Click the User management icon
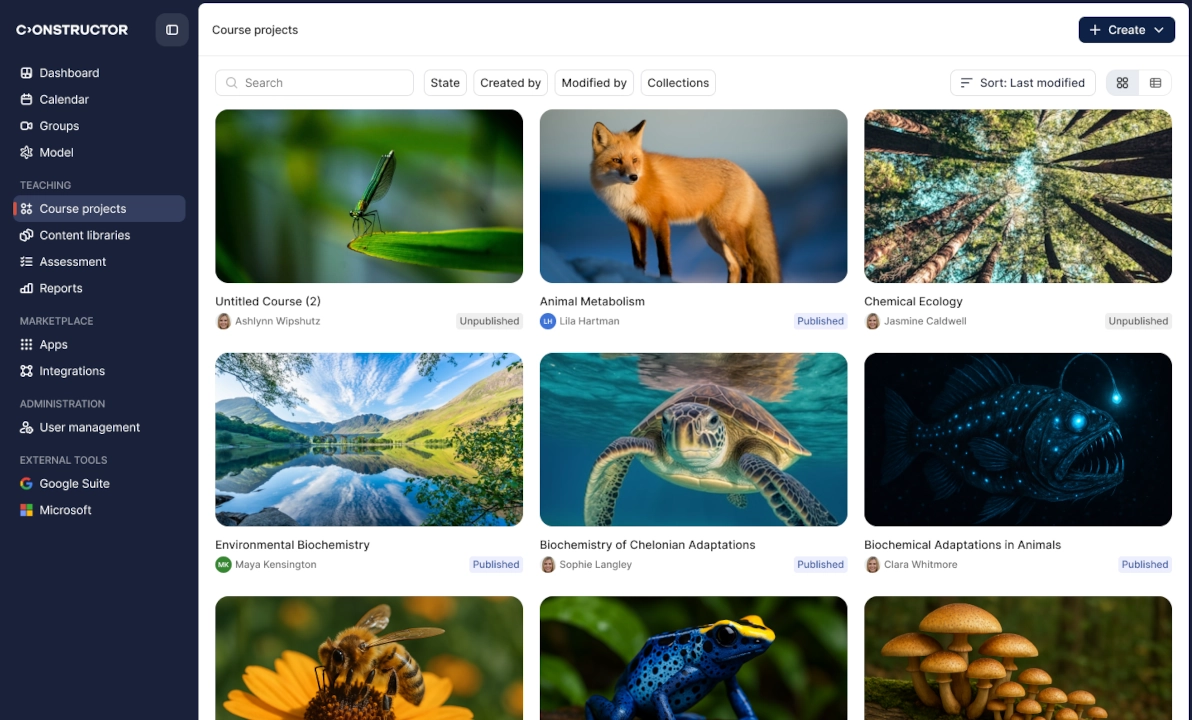This screenshot has width=1192, height=720. pyautogui.click(x=27, y=427)
